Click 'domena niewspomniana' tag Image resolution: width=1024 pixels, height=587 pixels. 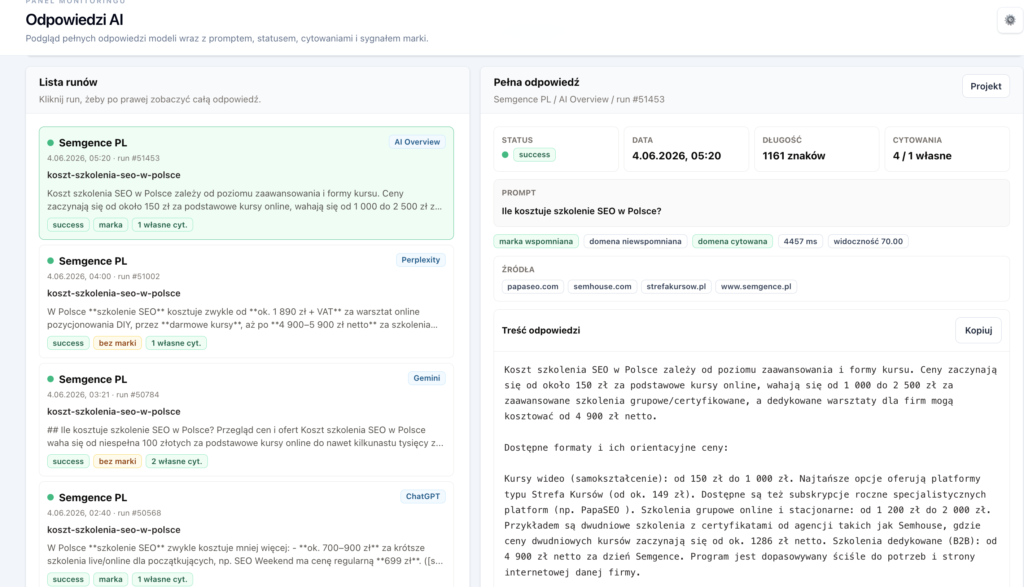tap(635, 242)
